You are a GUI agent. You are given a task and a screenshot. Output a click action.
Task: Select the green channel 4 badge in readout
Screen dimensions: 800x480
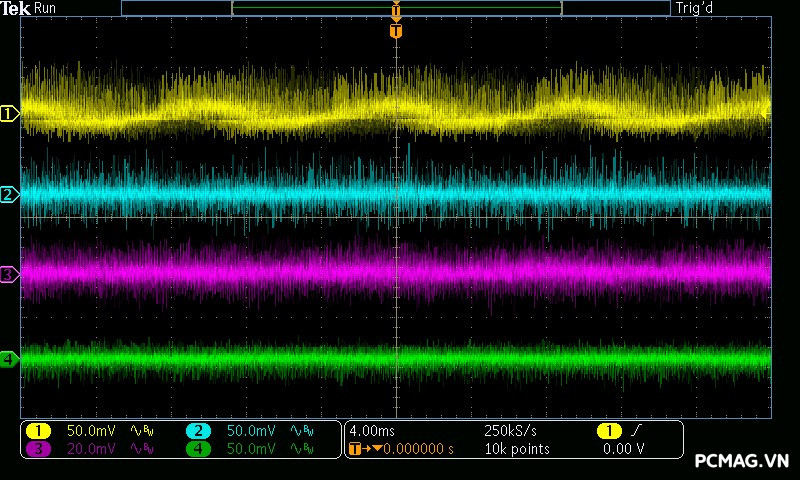click(x=198, y=449)
